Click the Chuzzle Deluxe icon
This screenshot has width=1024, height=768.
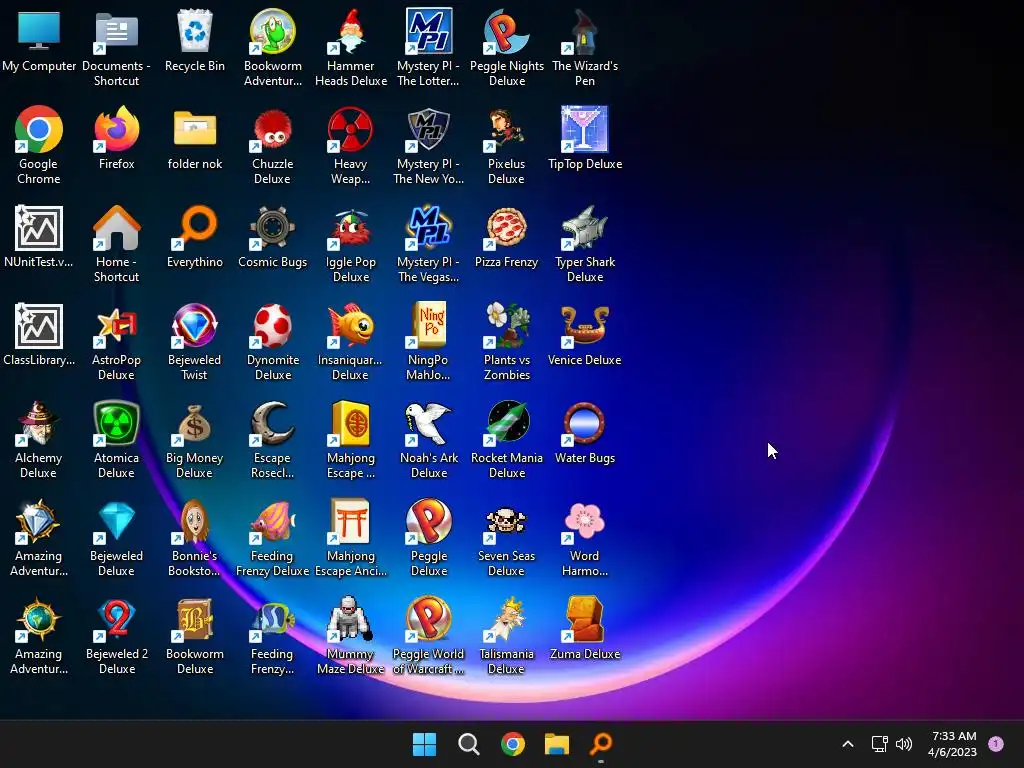click(272, 129)
